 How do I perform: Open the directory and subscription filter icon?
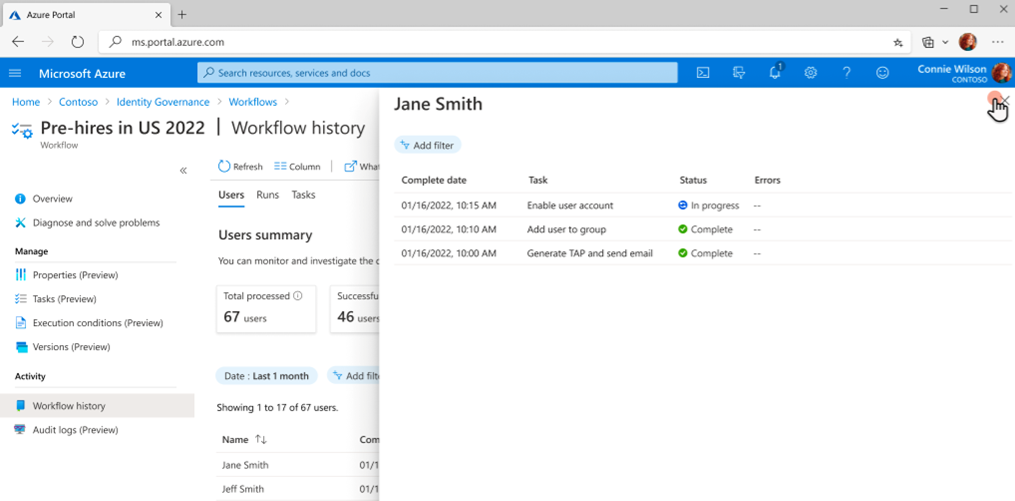click(739, 73)
